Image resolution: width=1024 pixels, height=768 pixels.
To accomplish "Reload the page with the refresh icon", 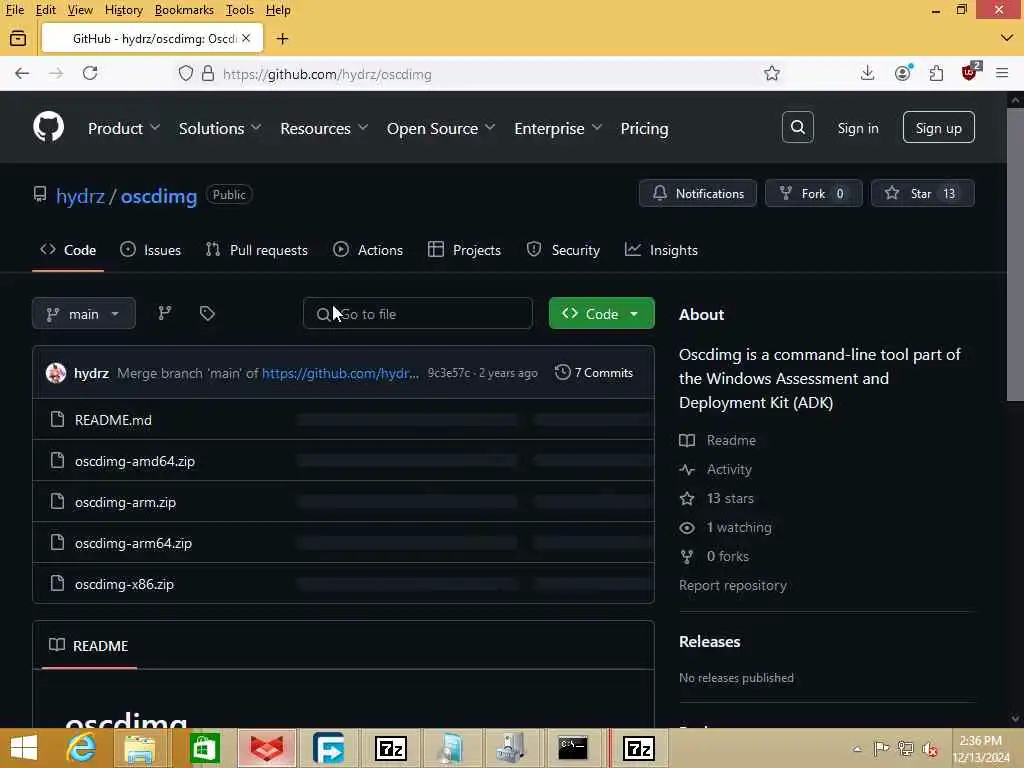I will pyautogui.click(x=90, y=73).
